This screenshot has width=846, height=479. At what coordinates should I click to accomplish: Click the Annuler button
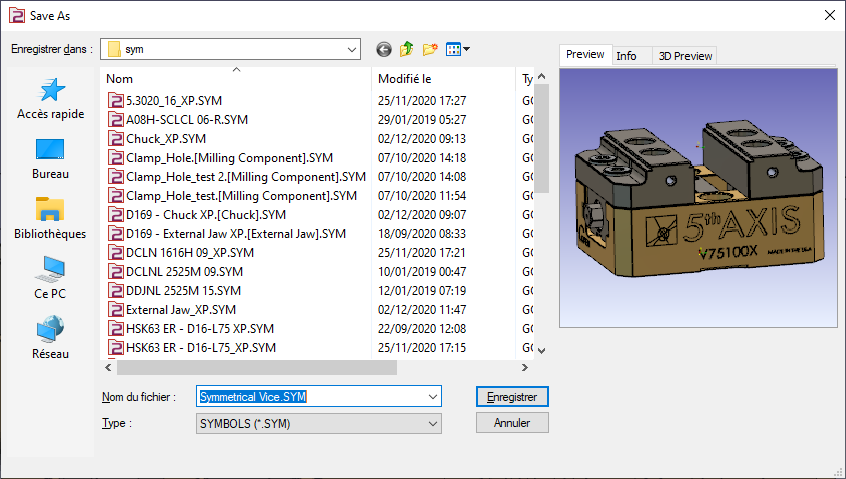[512, 423]
